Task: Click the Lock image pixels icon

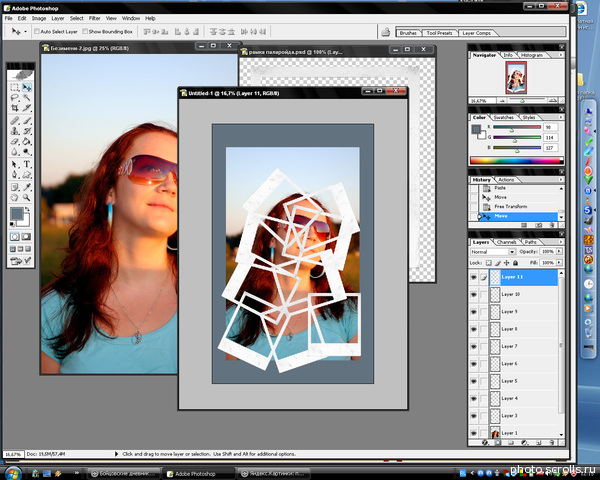Action: [497, 263]
